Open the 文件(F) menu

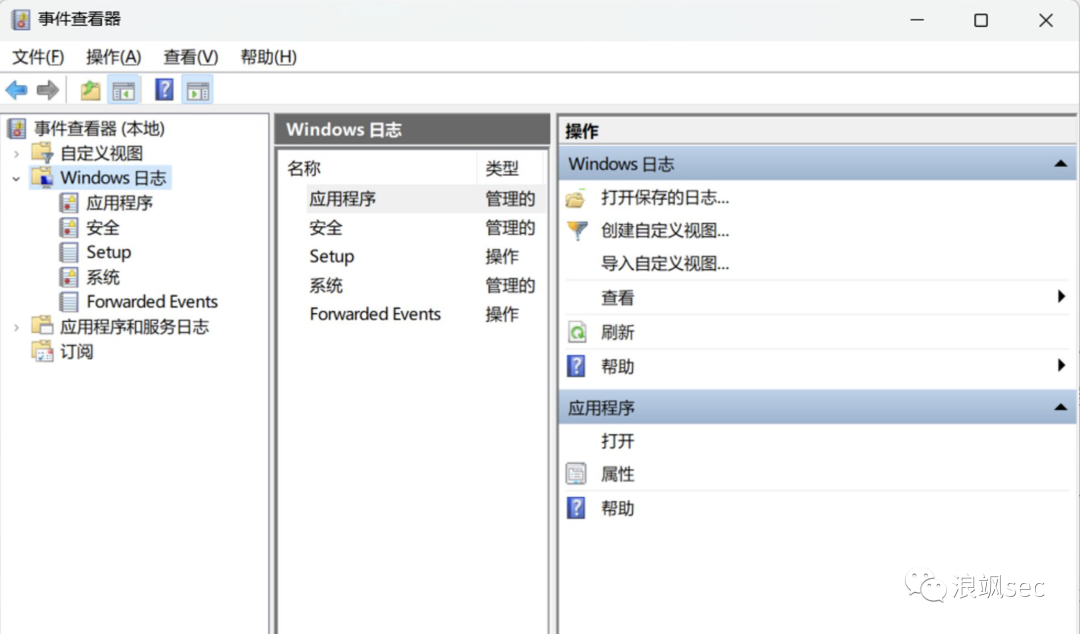coord(38,57)
